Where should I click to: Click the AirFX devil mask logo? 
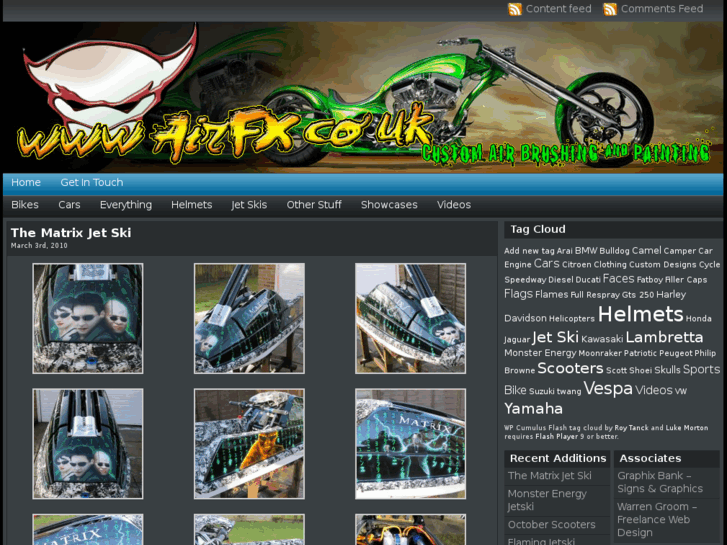pyautogui.click(x=109, y=81)
